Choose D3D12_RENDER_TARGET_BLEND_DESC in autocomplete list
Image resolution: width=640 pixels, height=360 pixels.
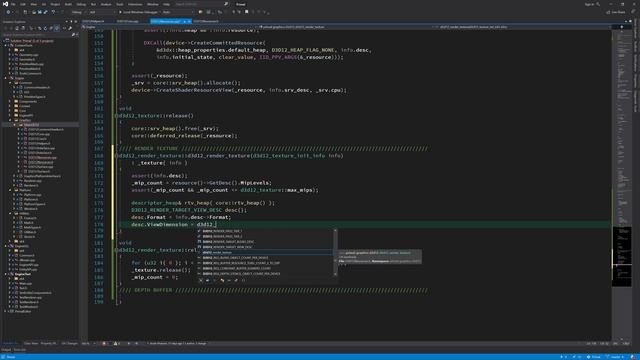(x=265, y=242)
